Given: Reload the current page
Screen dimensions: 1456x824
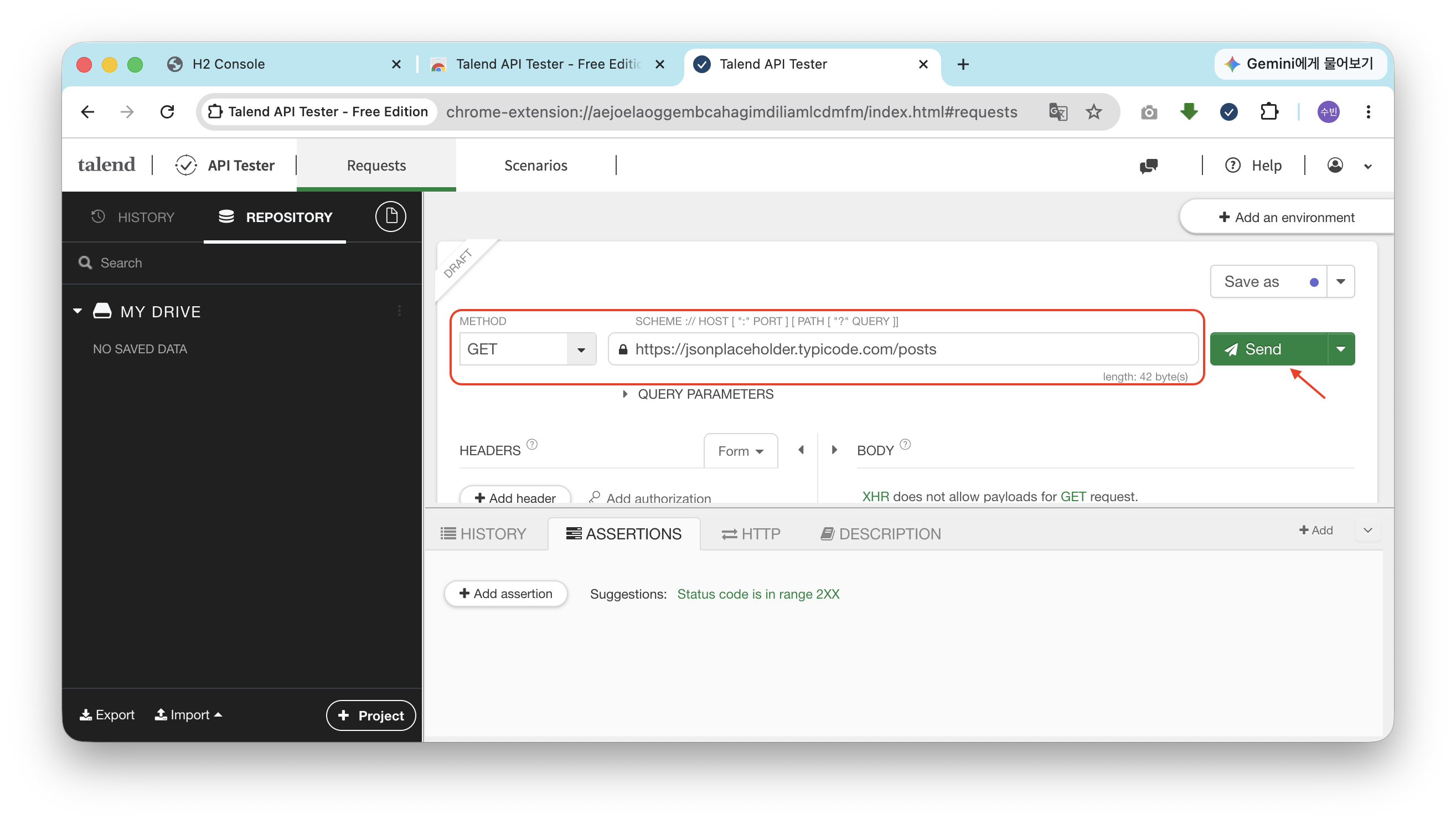Looking at the screenshot, I should pos(167,112).
